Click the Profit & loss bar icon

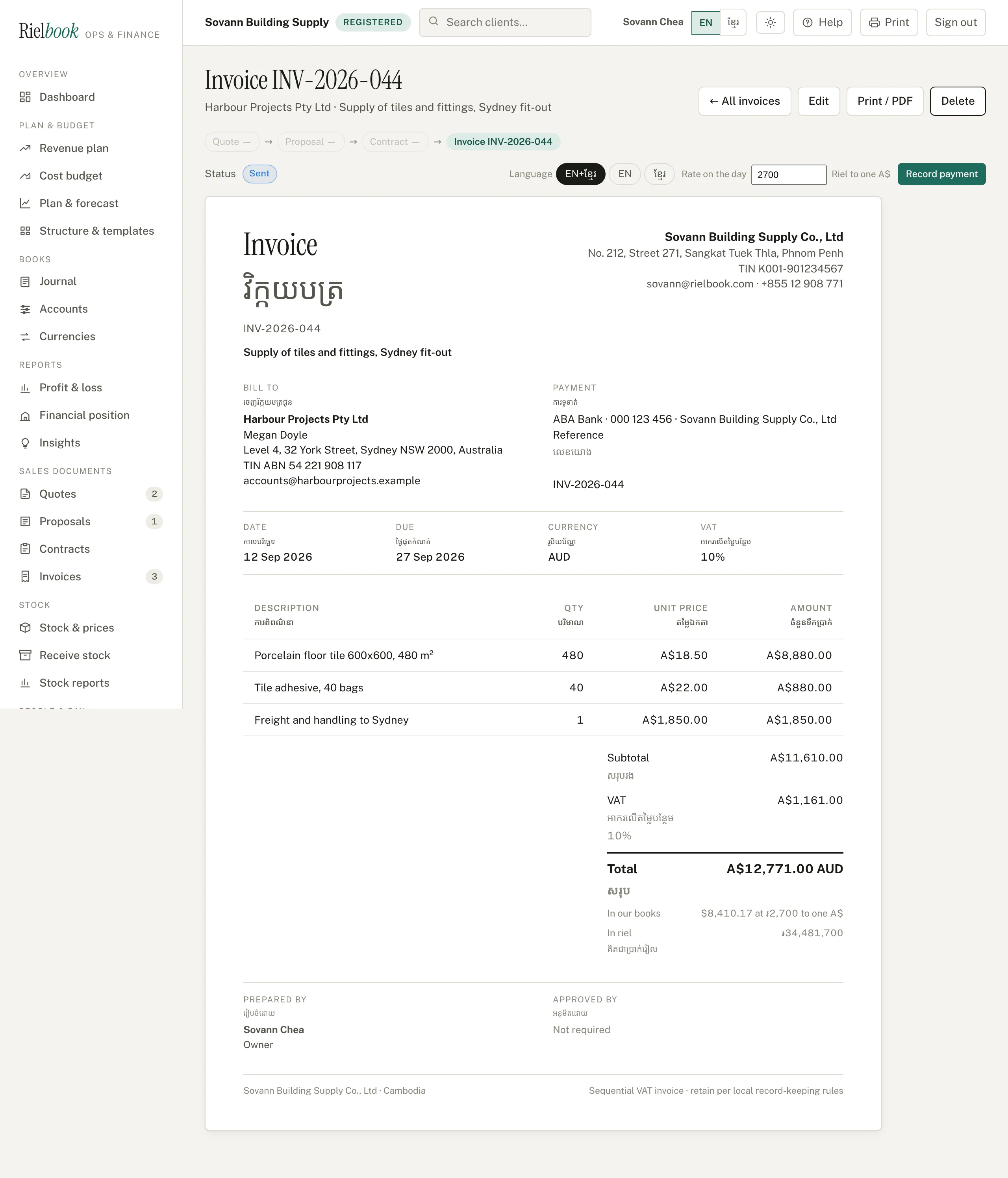(25, 388)
